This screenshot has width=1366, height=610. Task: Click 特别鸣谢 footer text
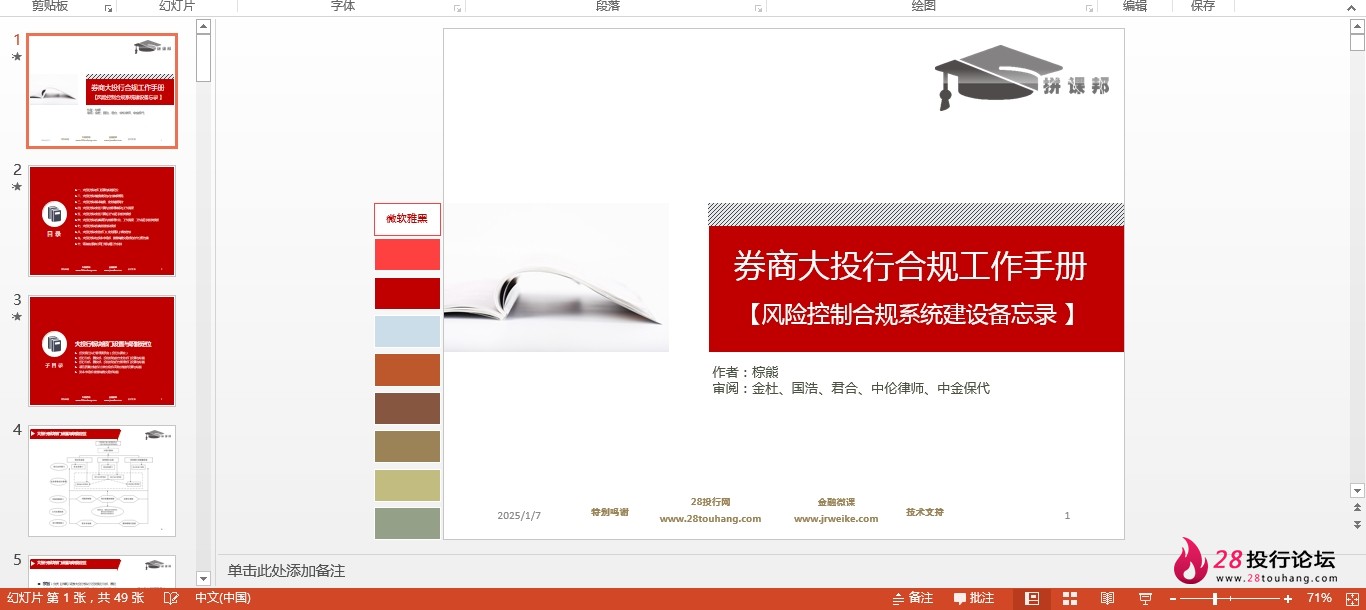(x=610, y=512)
